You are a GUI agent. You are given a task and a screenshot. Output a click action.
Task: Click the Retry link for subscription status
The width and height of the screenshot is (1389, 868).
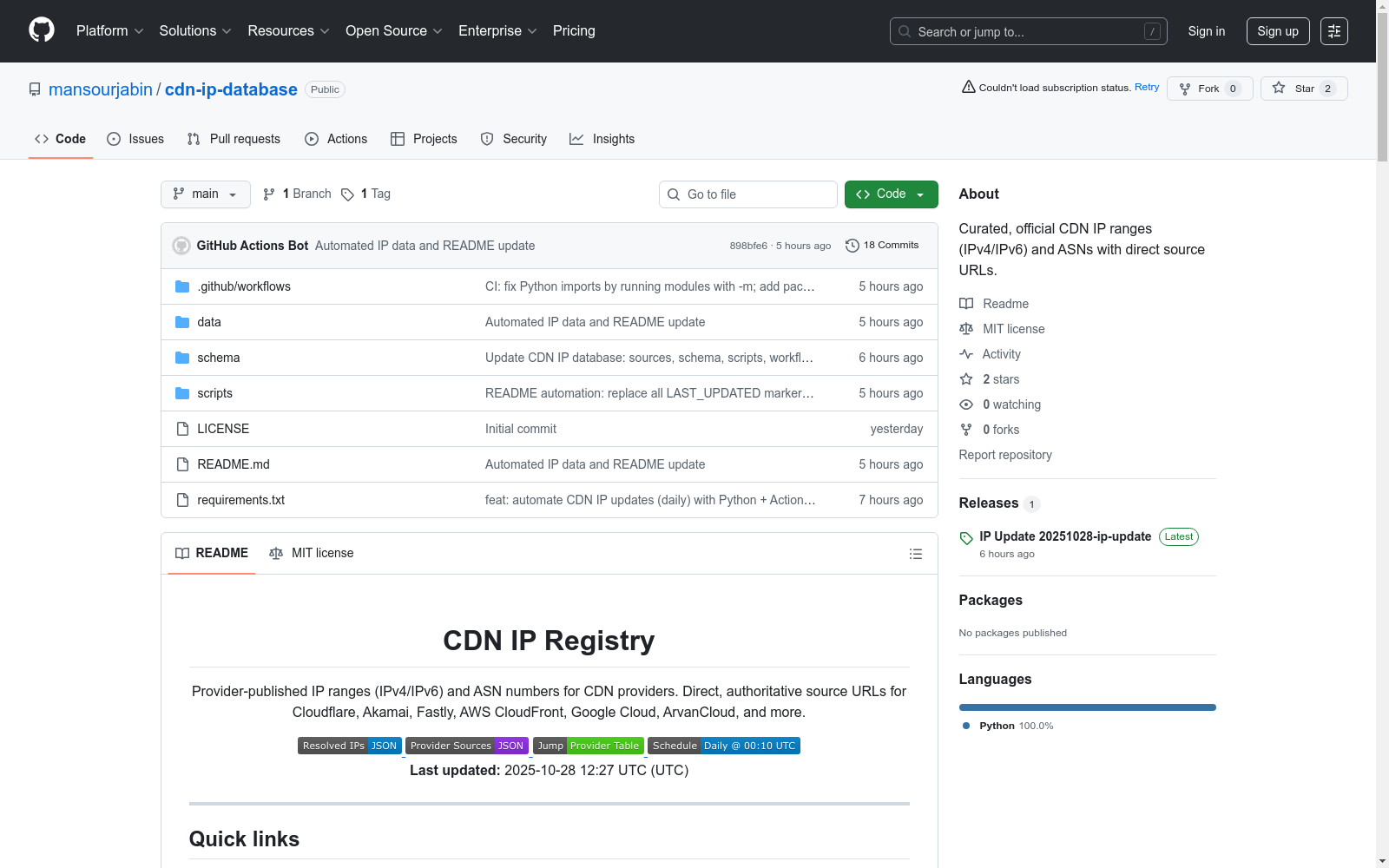click(1147, 87)
